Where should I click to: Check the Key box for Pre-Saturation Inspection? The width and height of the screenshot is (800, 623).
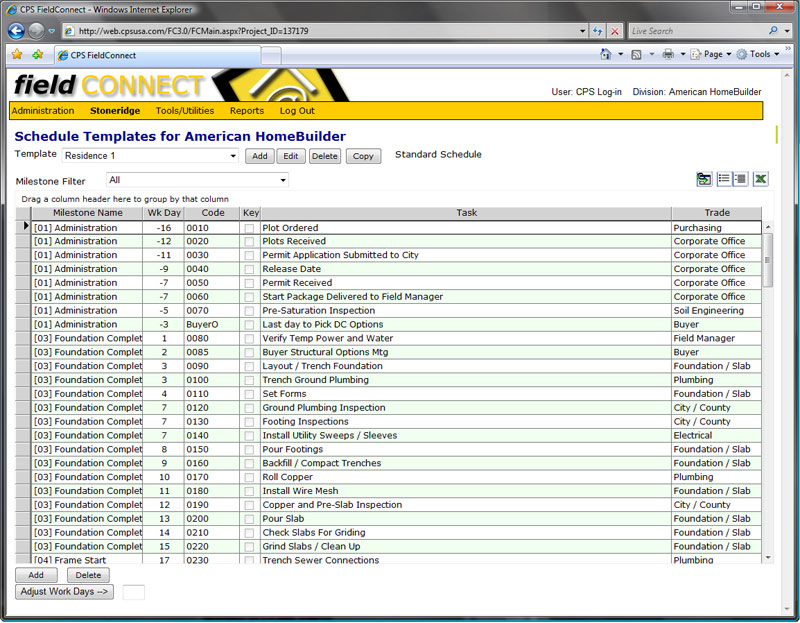click(x=249, y=311)
